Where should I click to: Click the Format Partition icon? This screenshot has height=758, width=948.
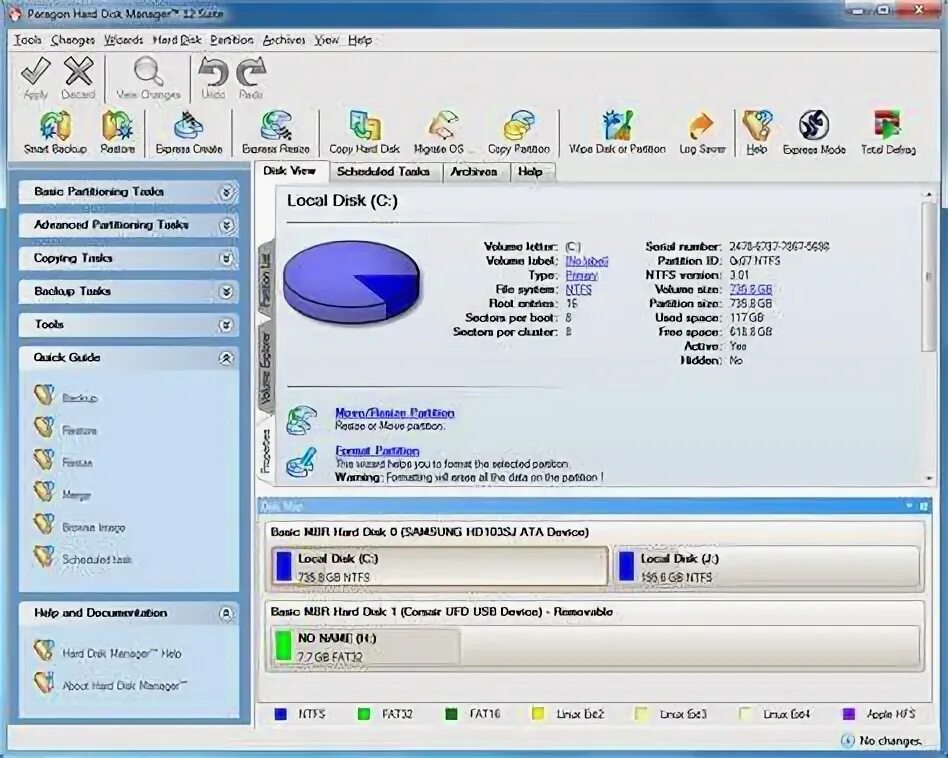pos(302,462)
